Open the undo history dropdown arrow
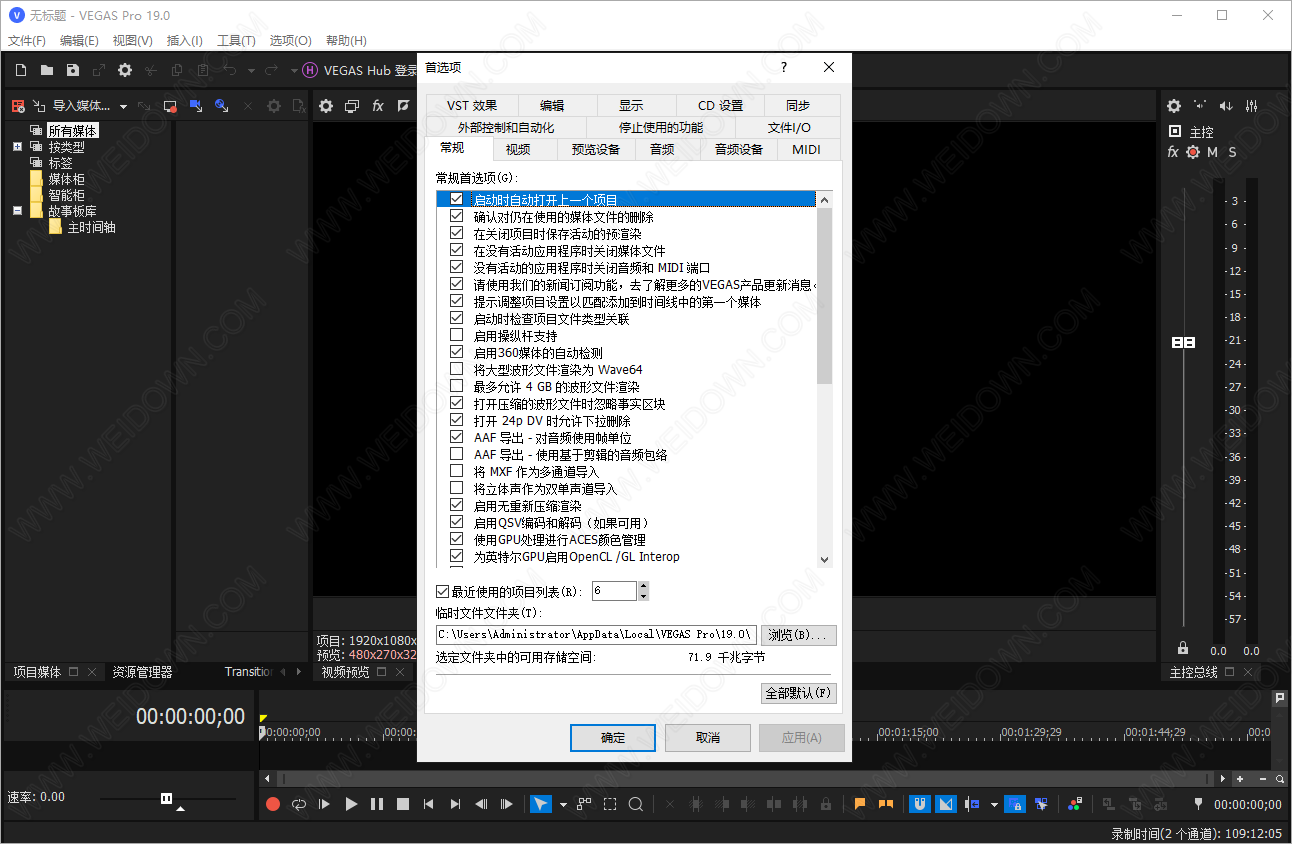1292x844 pixels. tap(251, 71)
